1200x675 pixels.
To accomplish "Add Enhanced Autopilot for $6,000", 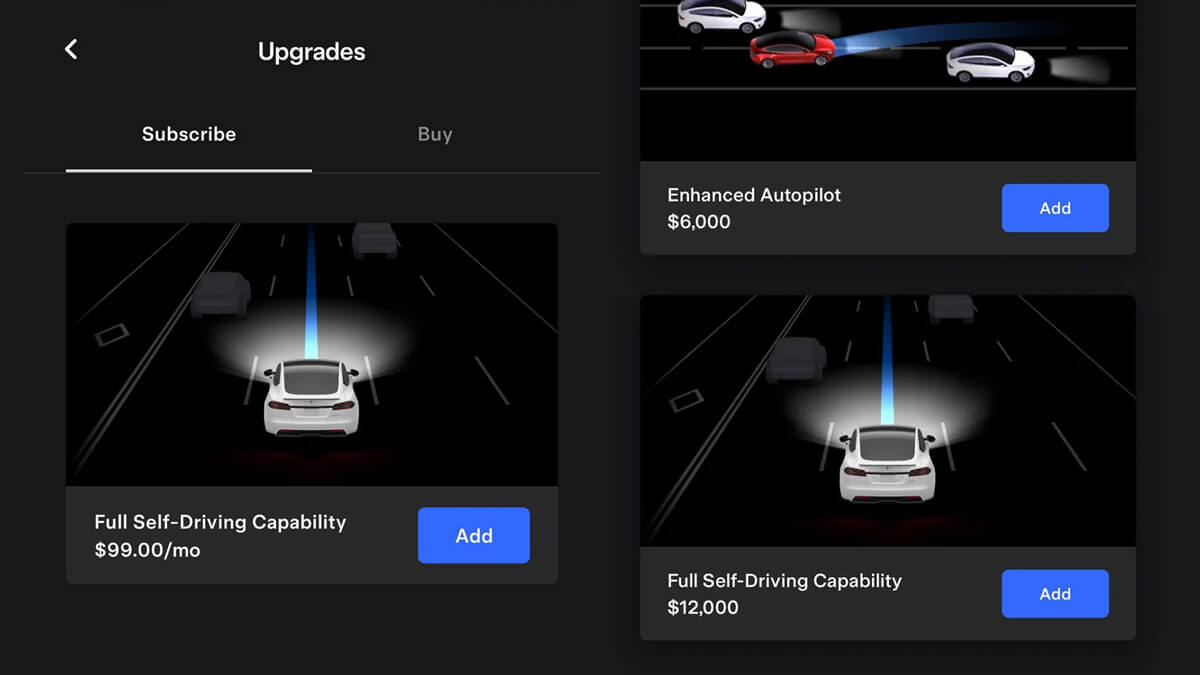I will pos(1055,208).
